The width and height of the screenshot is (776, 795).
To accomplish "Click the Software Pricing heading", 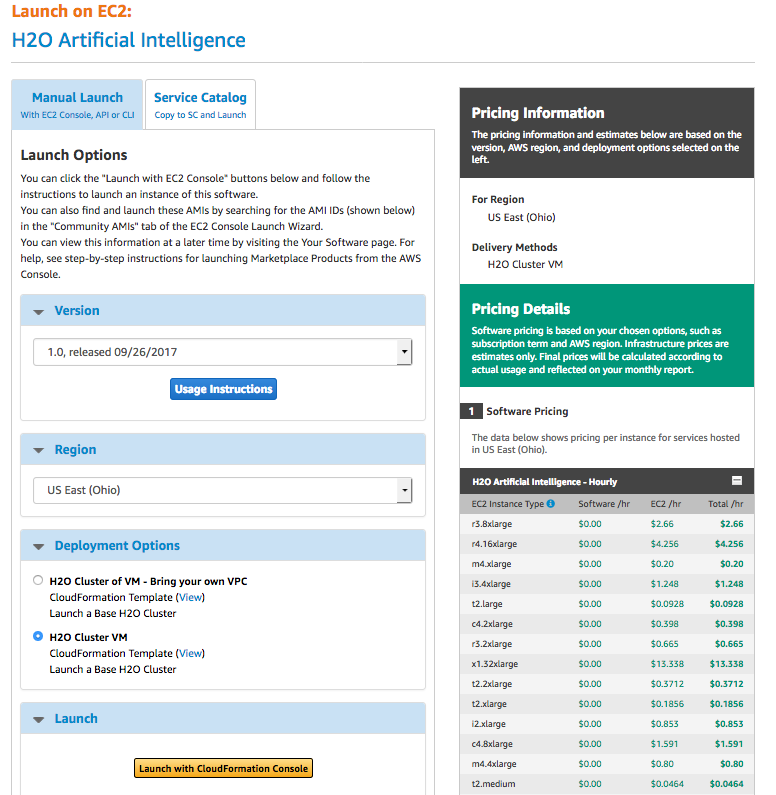I will tap(527, 411).
